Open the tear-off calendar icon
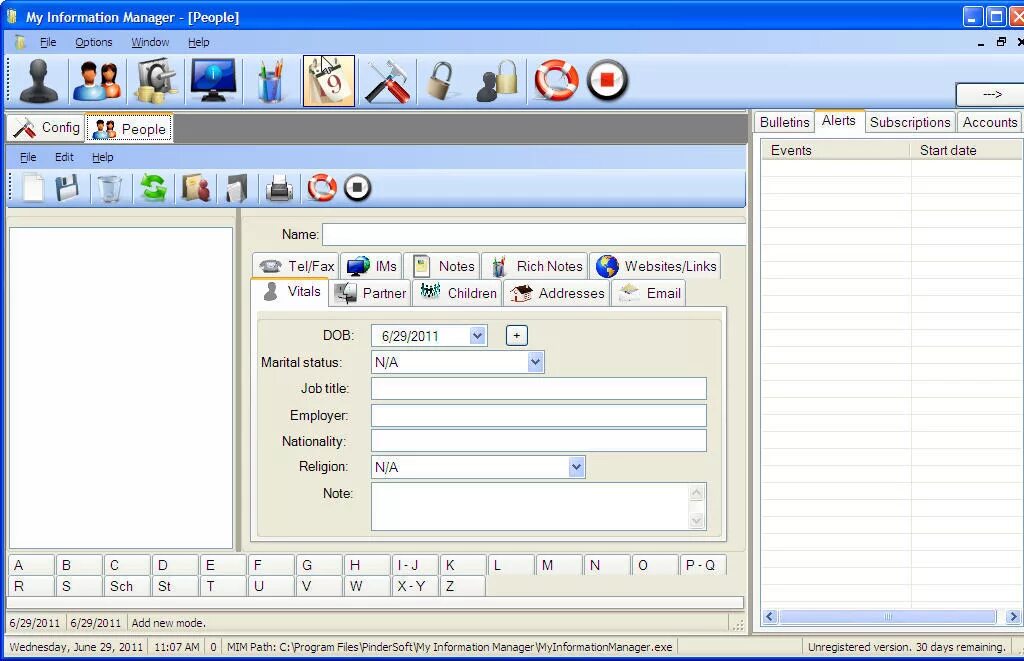Viewport: 1024px width, 661px height. pos(328,81)
